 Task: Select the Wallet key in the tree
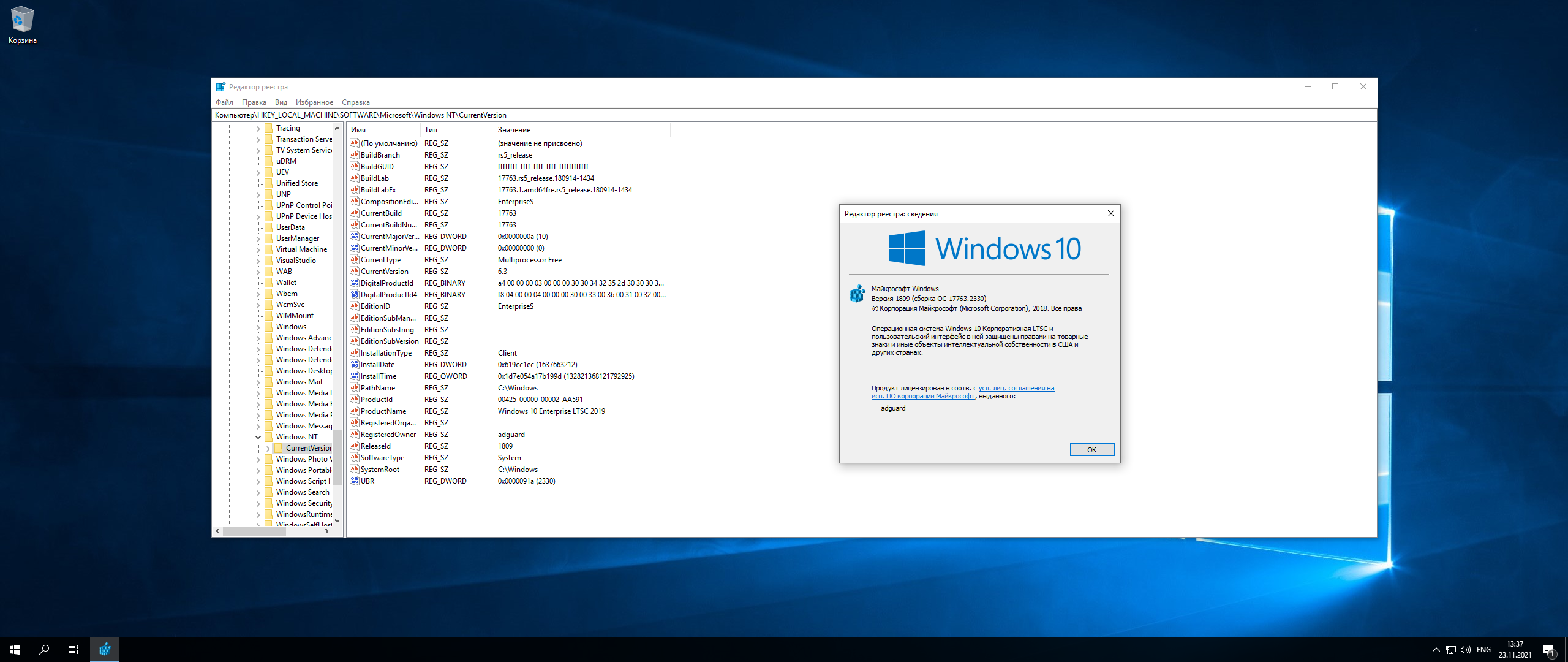[286, 283]
